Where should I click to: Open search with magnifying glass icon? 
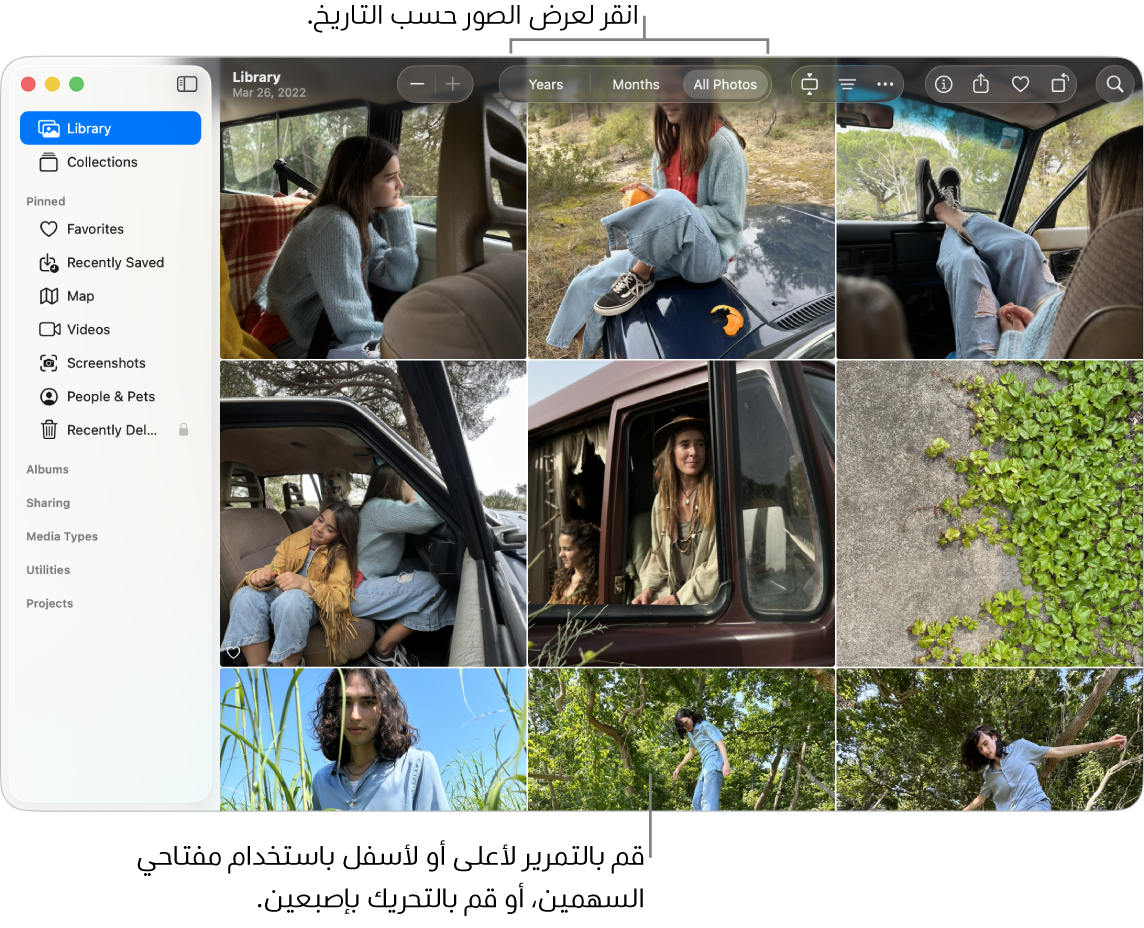click(1115, 85)
